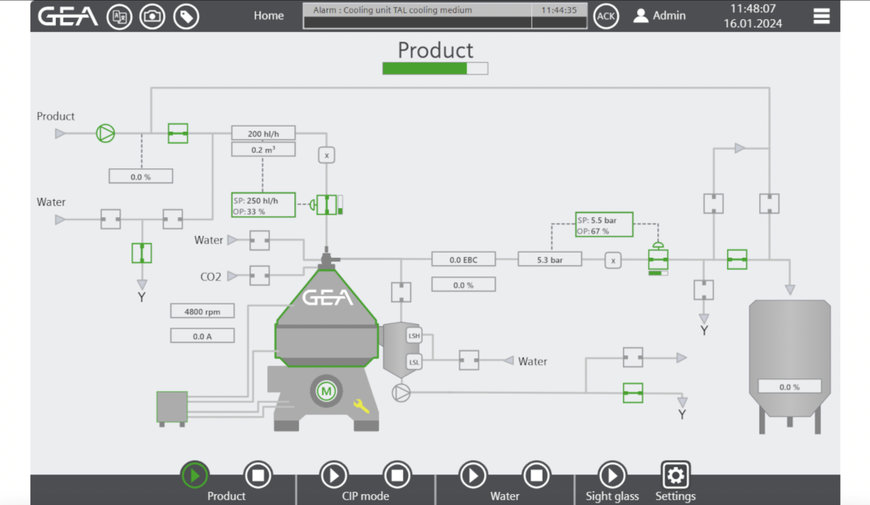Open the SP 250 hl/h flow controller
This screenshot has height=505, width=870.
tap(263, 205)
